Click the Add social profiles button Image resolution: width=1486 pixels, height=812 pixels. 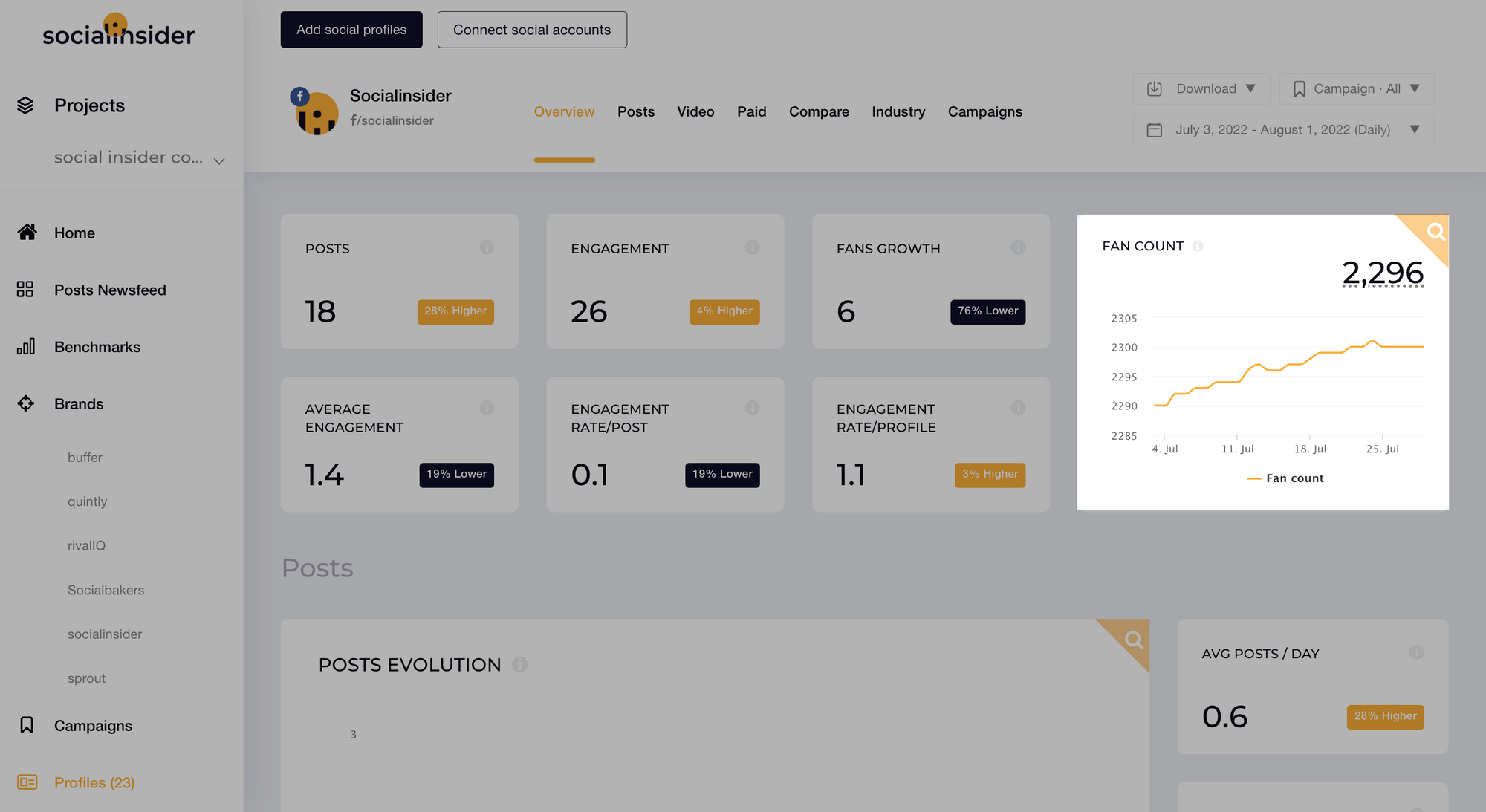pyautogui.click(x=352, y=29)
